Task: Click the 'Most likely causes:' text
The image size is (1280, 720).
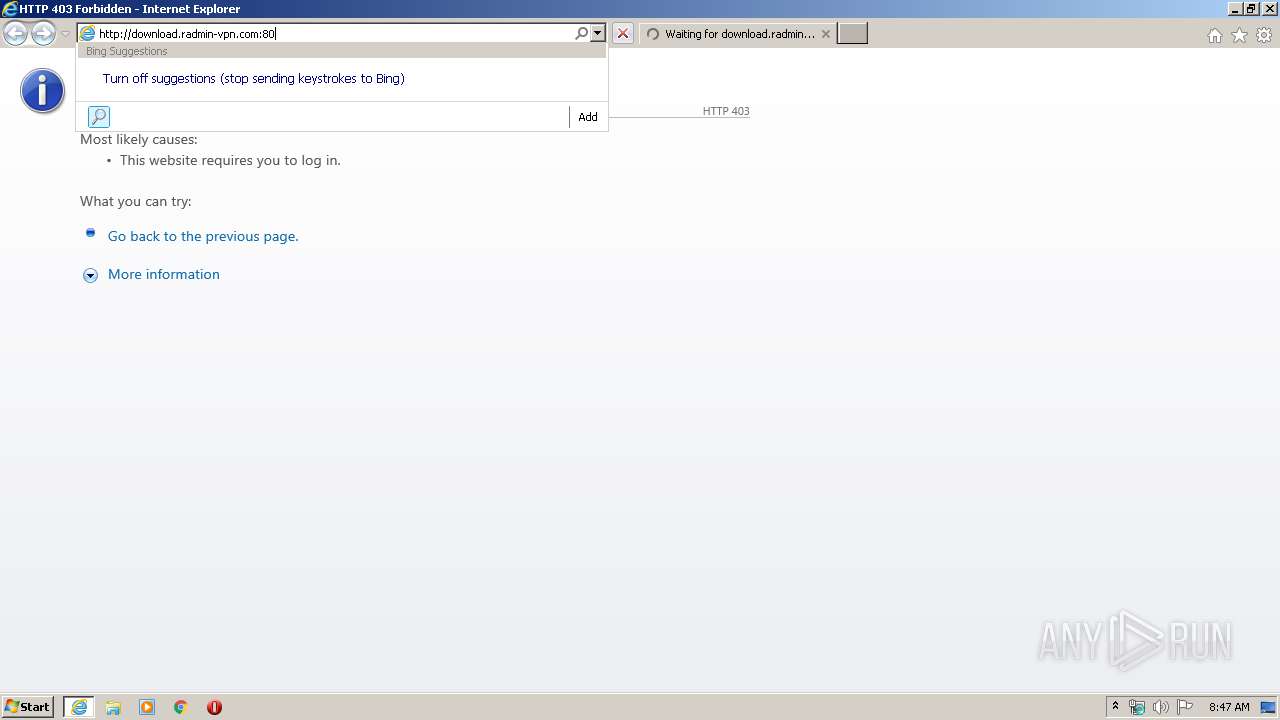Action: pos(139,139)
